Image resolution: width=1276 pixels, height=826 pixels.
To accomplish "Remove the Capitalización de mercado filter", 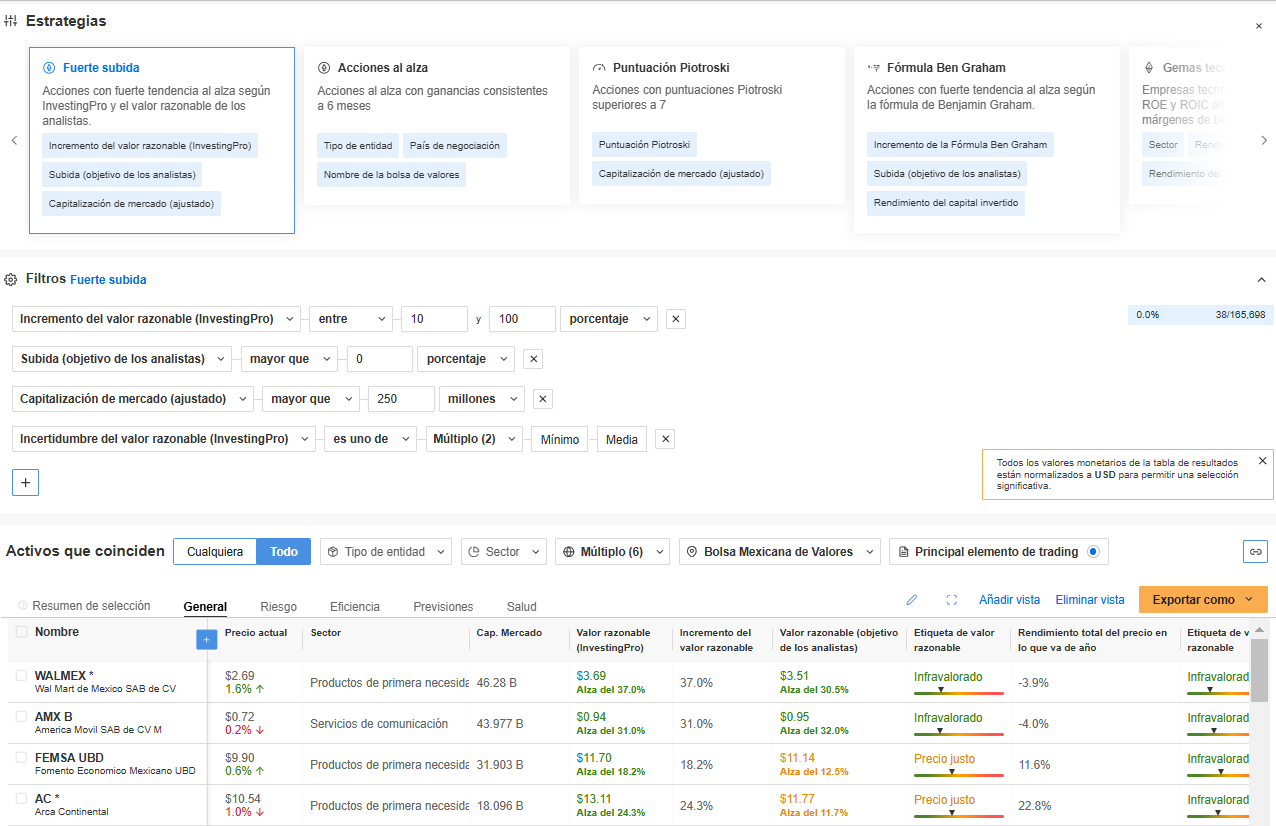I will click(543, 399).
